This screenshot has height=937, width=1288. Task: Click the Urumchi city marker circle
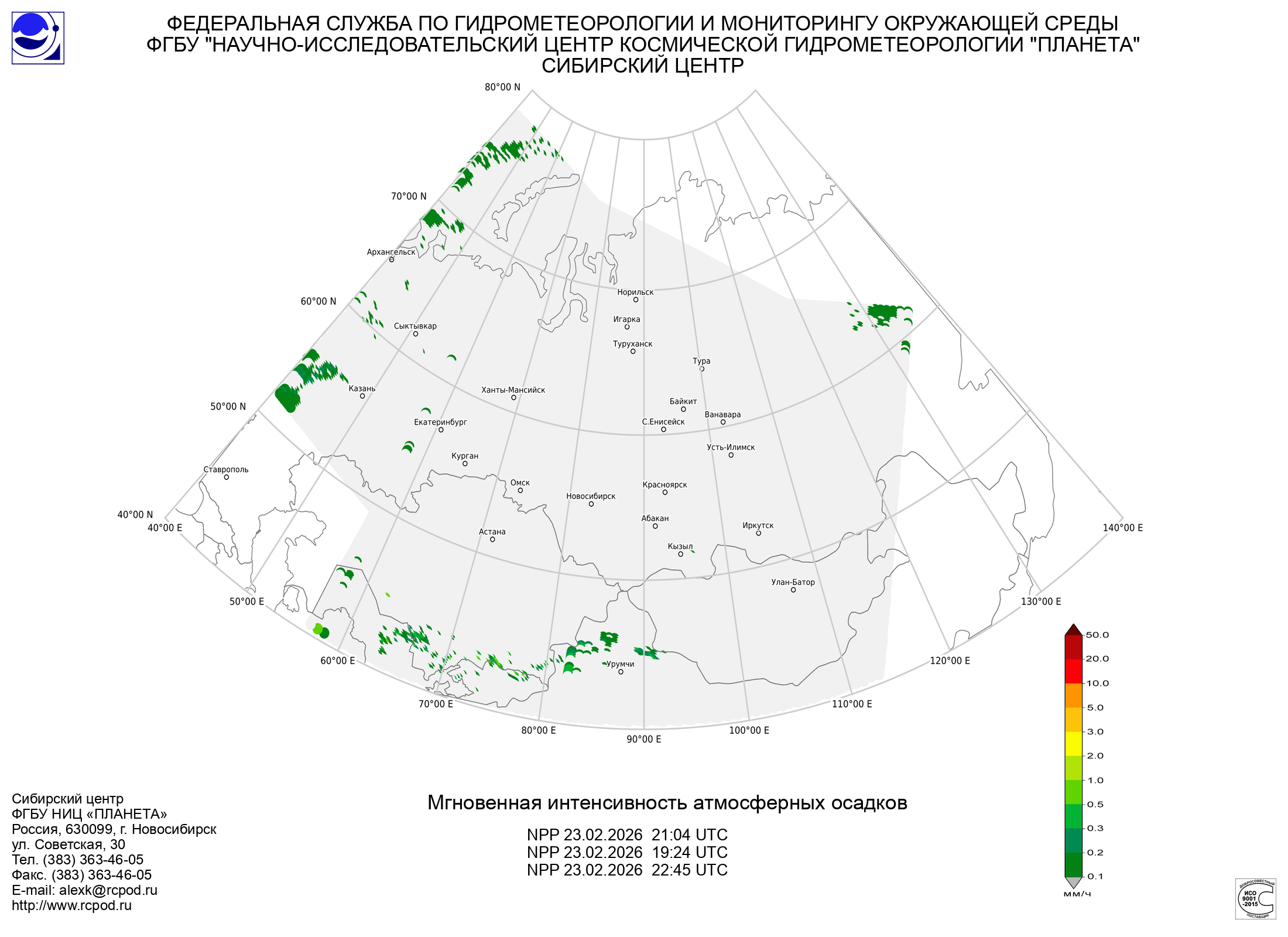point(621,672)
